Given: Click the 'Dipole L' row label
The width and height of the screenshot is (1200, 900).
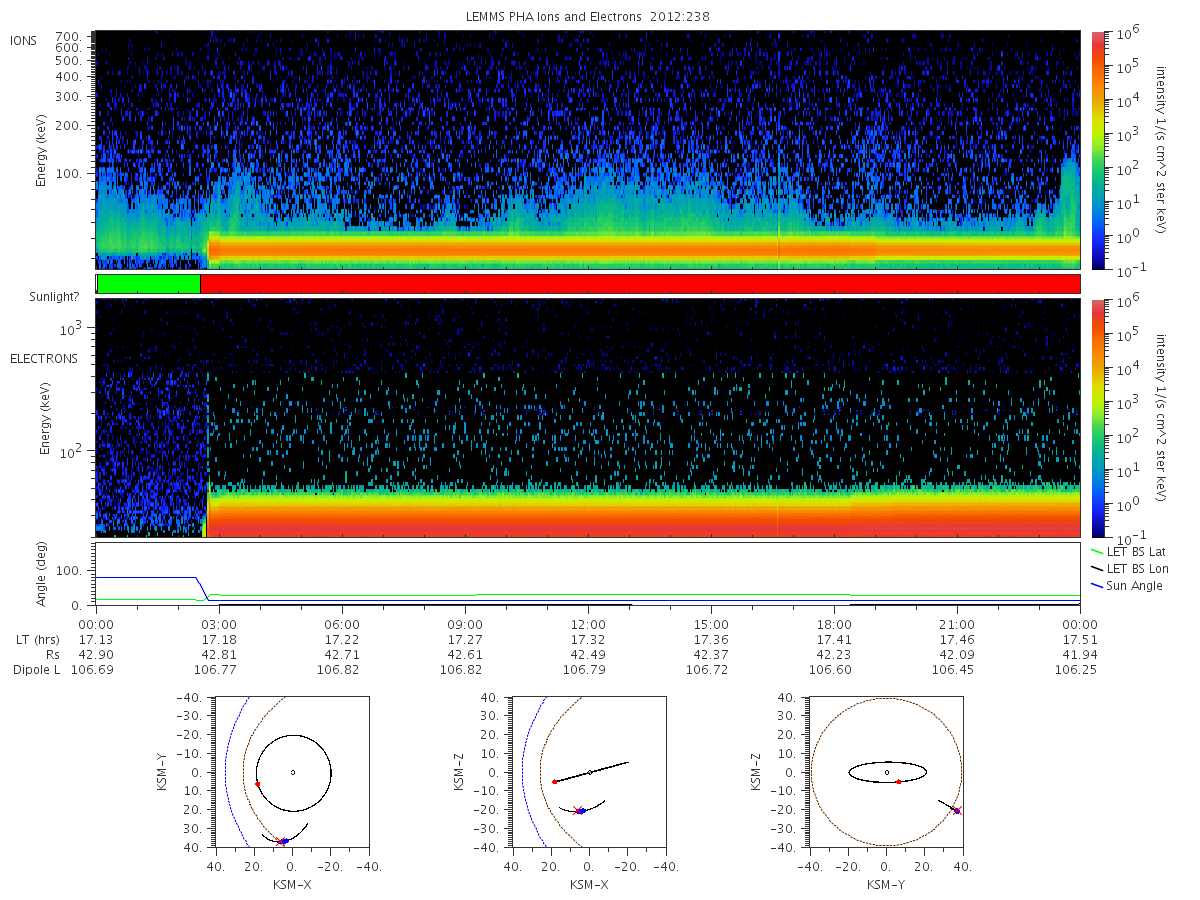Looking at the screenshot, I should (x=36, y=669).
